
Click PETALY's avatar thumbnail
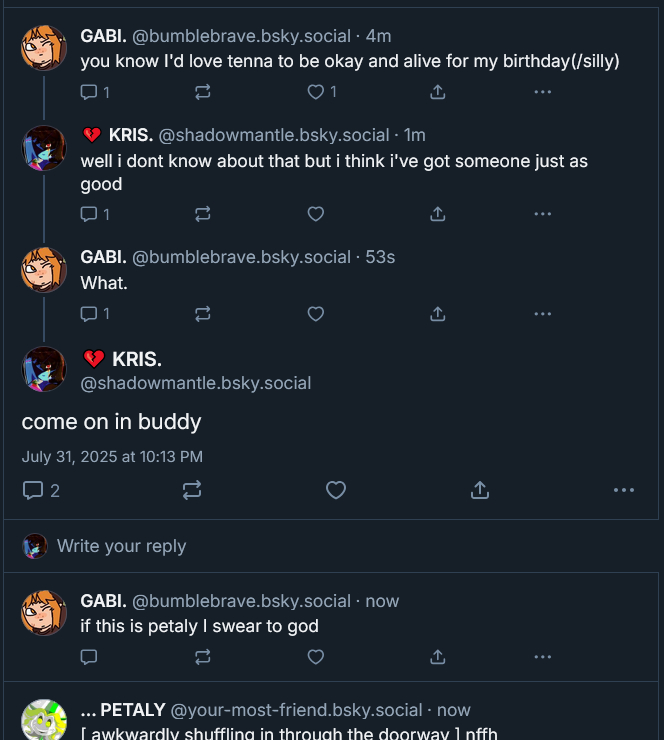click(x=44, y=719)
